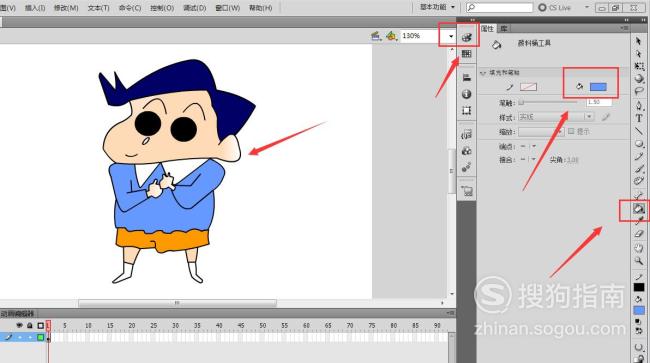
Task: Switch to the Library tab
Action: click(504, 29)
